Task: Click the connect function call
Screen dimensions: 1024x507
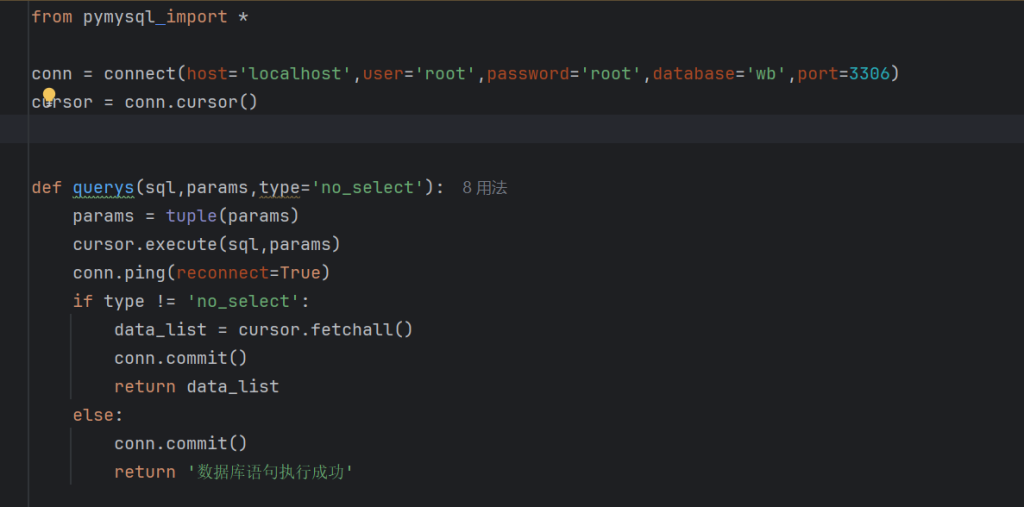Action: [x=139, y=73]
